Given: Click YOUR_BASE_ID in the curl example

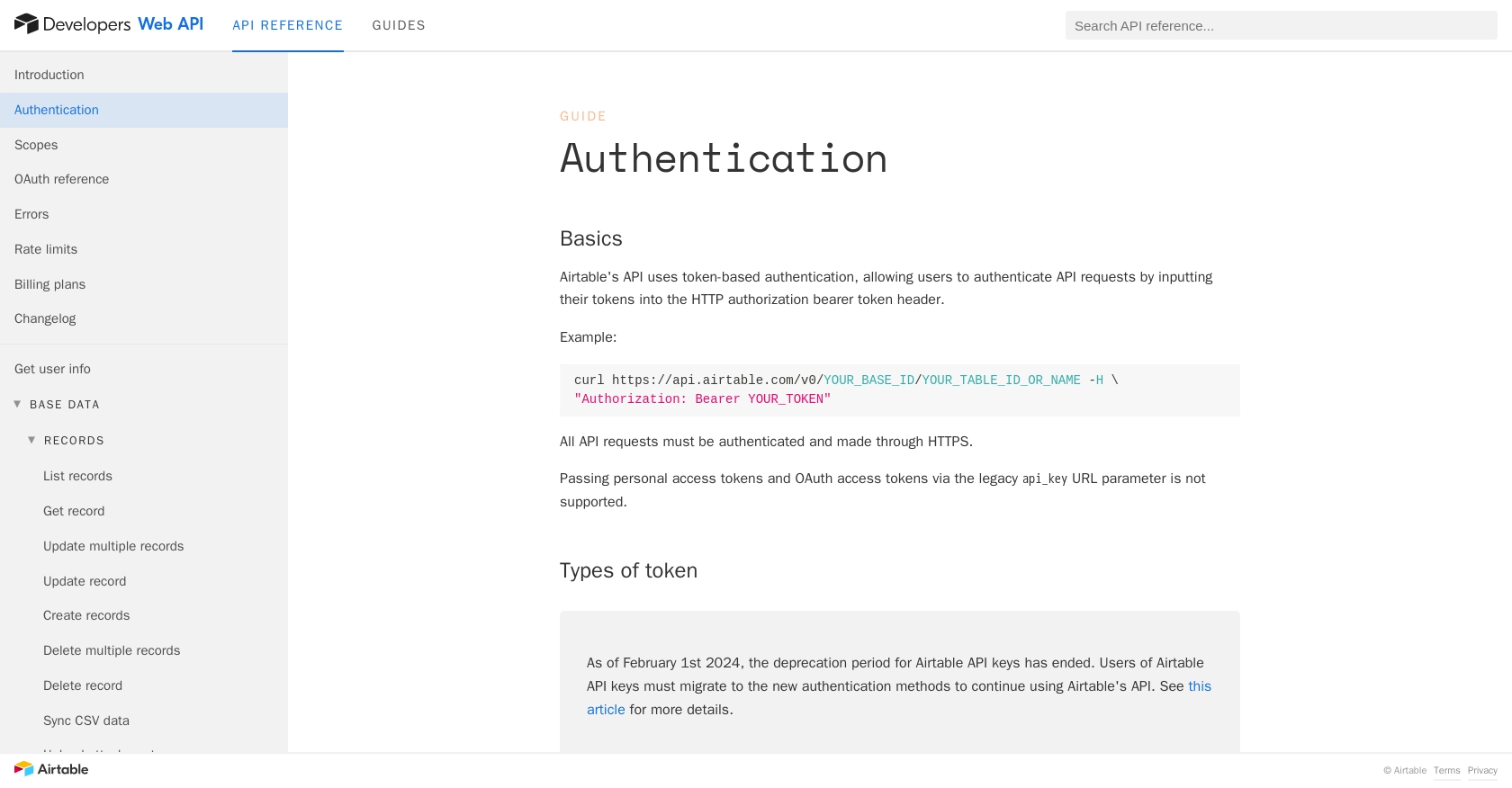Looking at the screenshot, I should 868,381.
